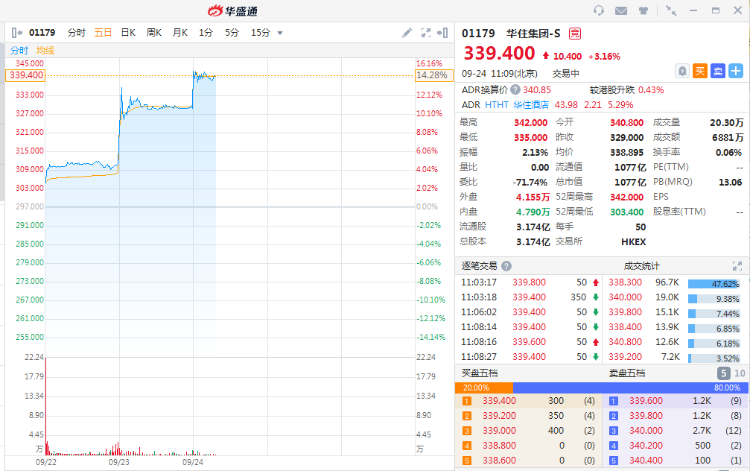Open the skin theme shirt icon
750x471 pixels.
643,11
